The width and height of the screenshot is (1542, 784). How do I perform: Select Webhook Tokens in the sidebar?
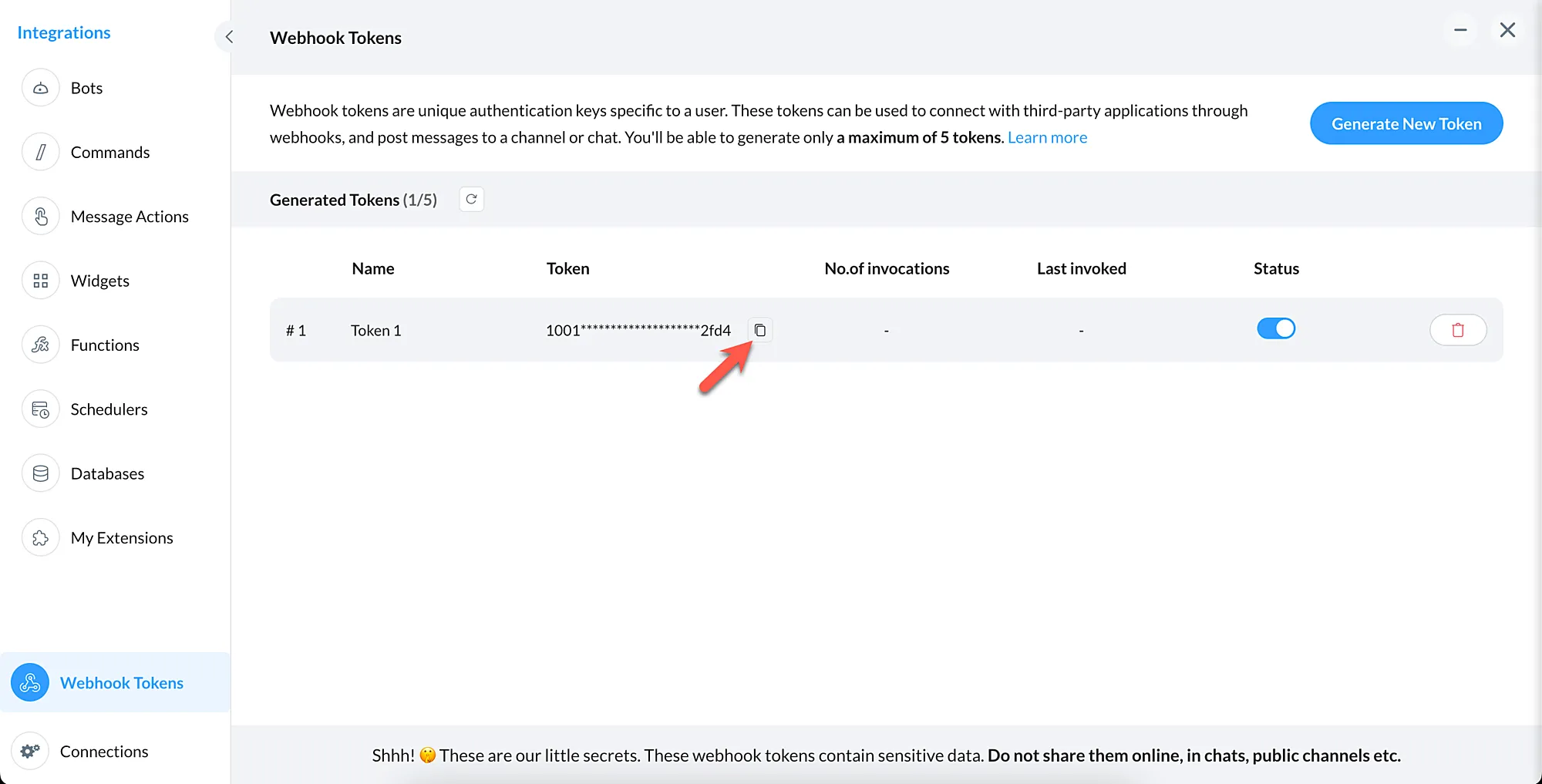click(121, 683)
